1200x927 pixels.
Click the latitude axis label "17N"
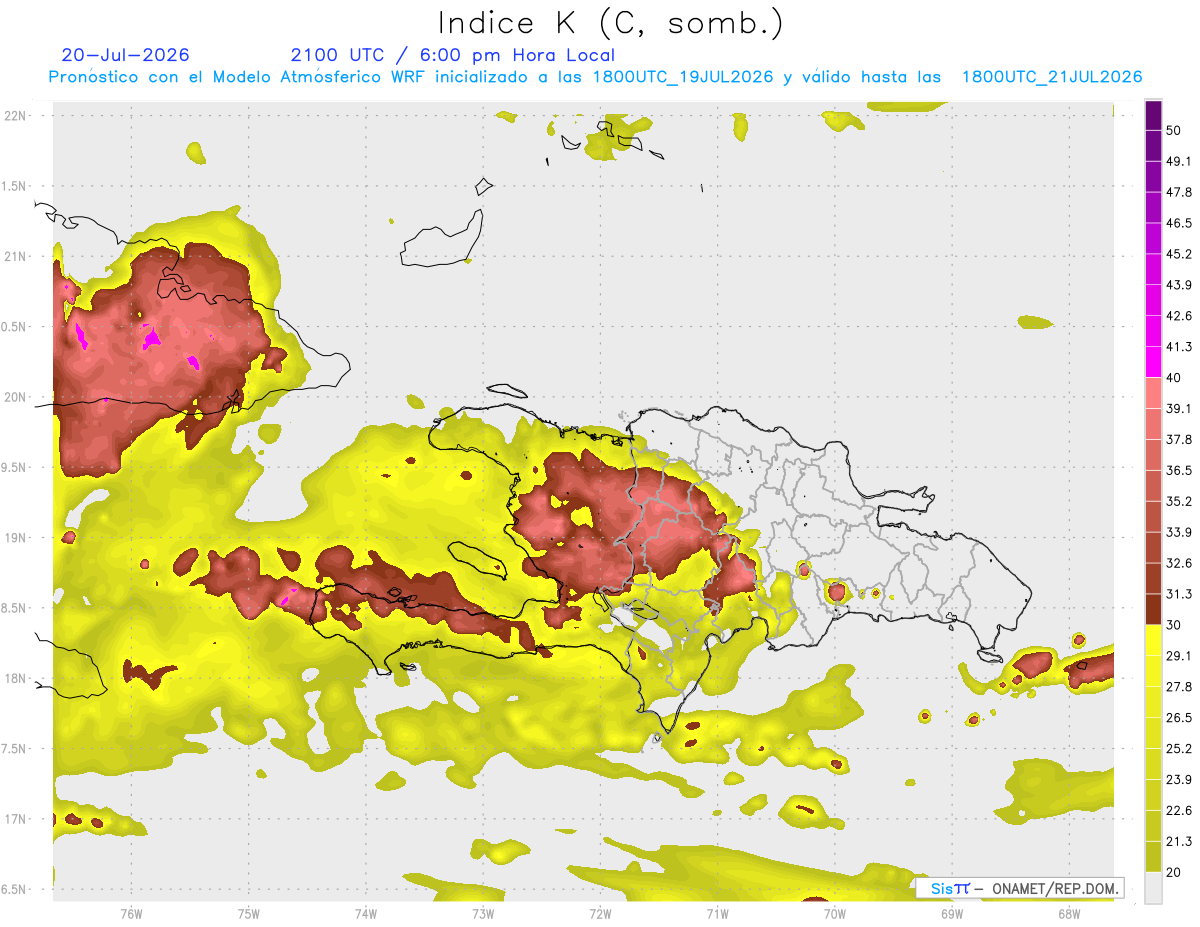pyautogui.click(x=15, y=820)
